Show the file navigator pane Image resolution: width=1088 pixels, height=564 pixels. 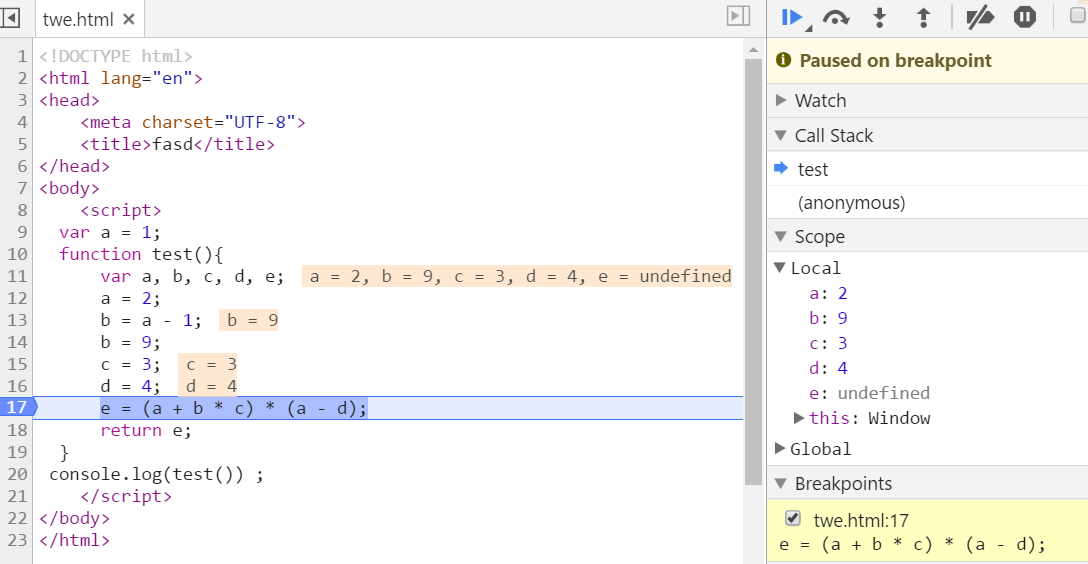(10, 17)
